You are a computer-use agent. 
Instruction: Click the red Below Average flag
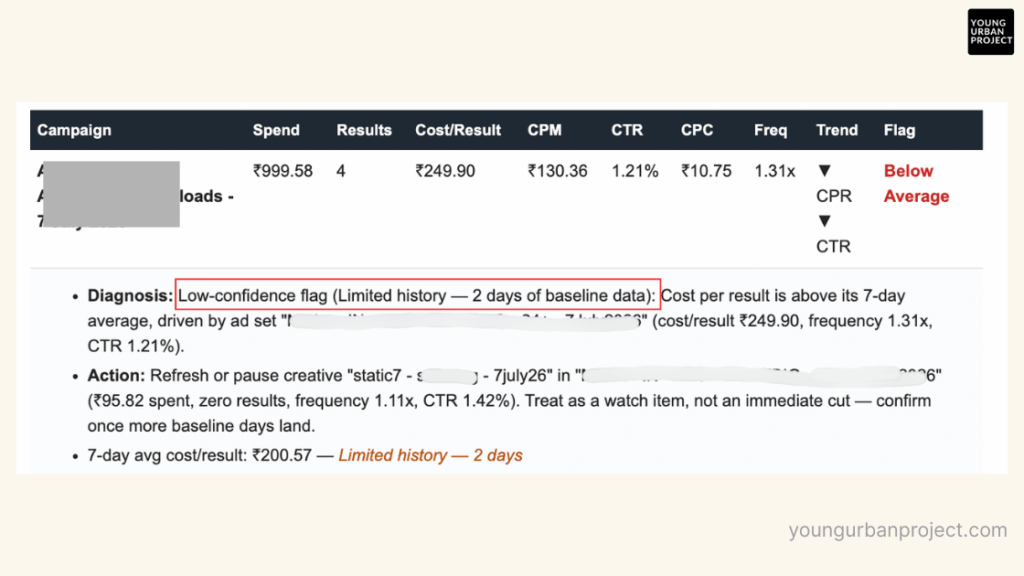click(916, 184)
